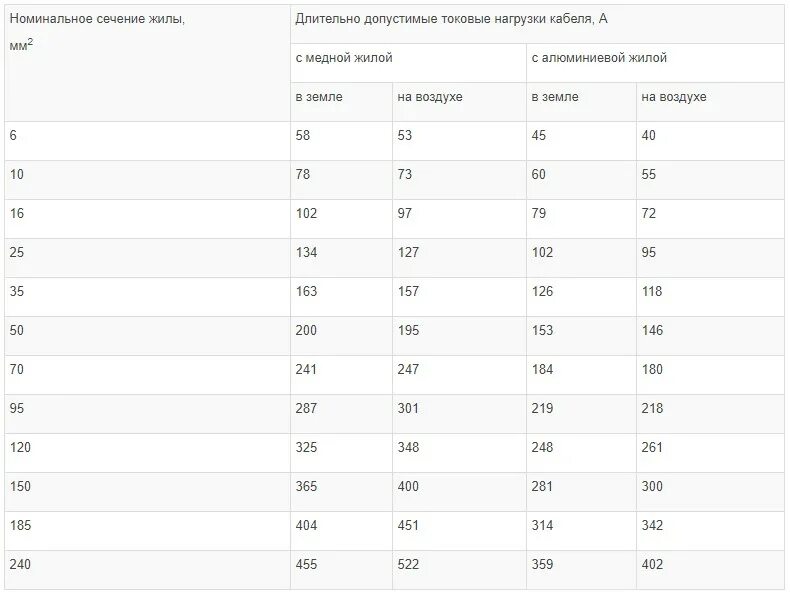790x600 pixels.
Task: Select the copper 'в земле' column header
Action: point(341,102)
